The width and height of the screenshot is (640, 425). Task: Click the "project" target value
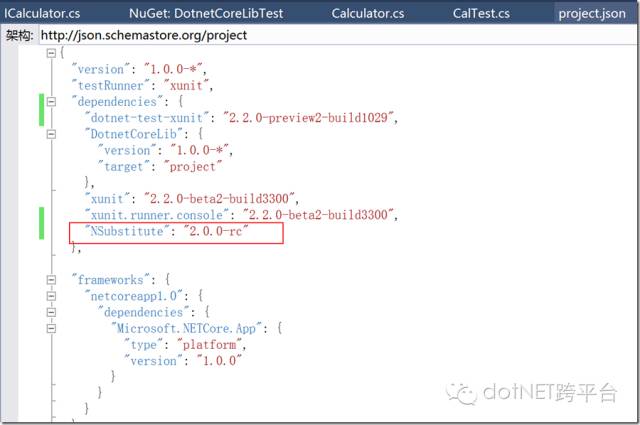(x=193, y=167)
